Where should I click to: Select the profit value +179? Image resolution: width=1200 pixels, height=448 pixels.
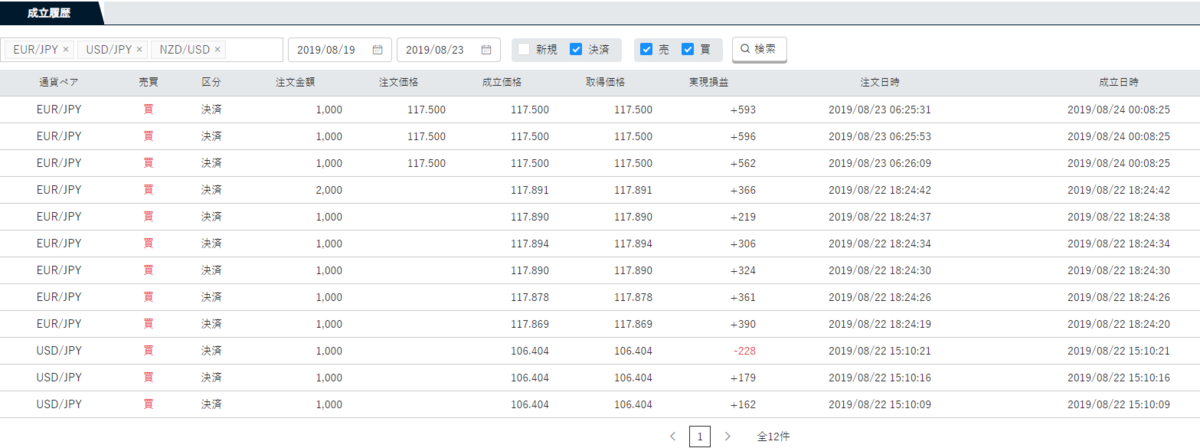pyautogui.click(x=743, y=378)
